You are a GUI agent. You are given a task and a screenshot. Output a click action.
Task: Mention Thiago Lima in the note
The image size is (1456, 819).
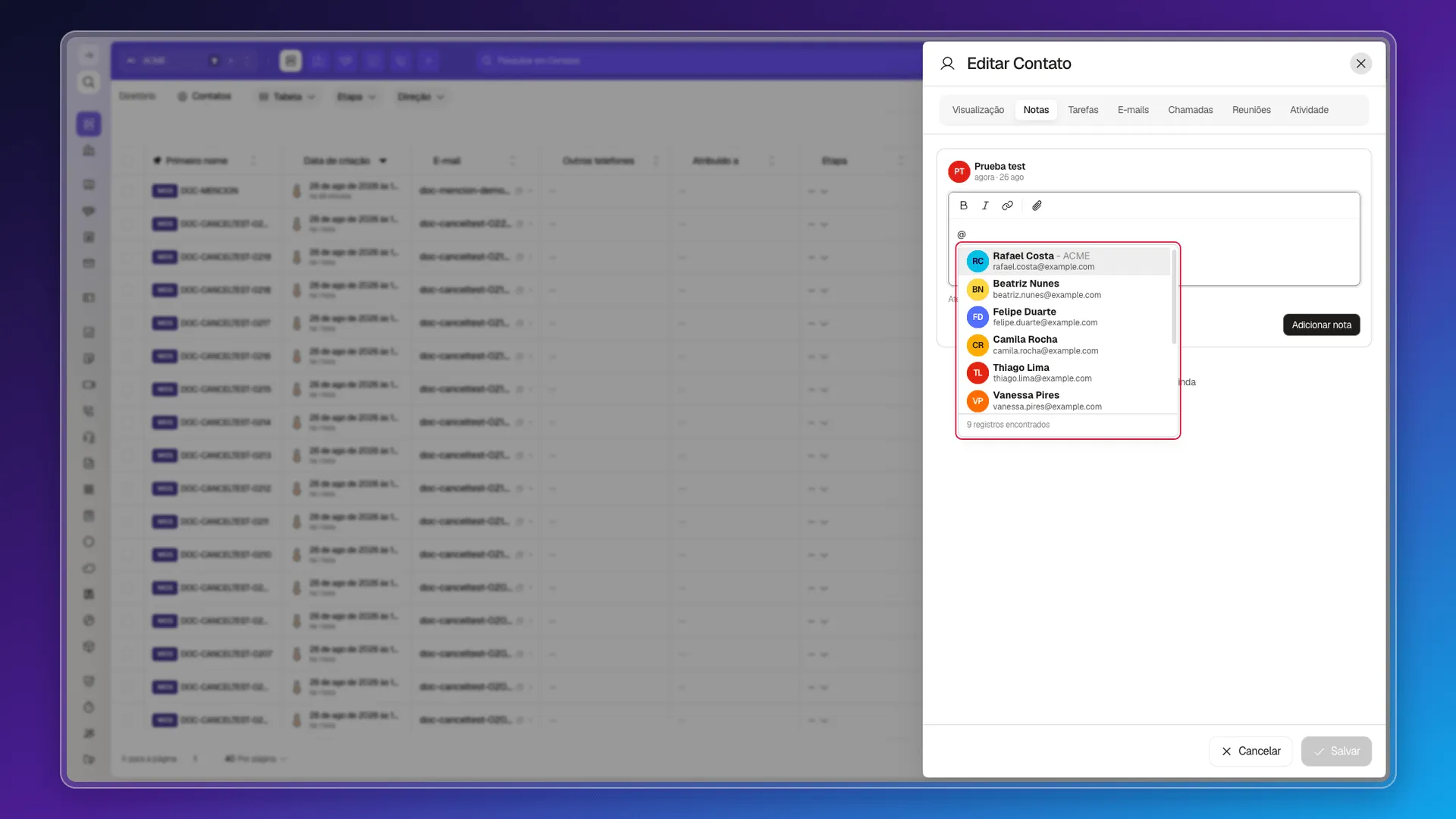click(x=1065, y=373)
